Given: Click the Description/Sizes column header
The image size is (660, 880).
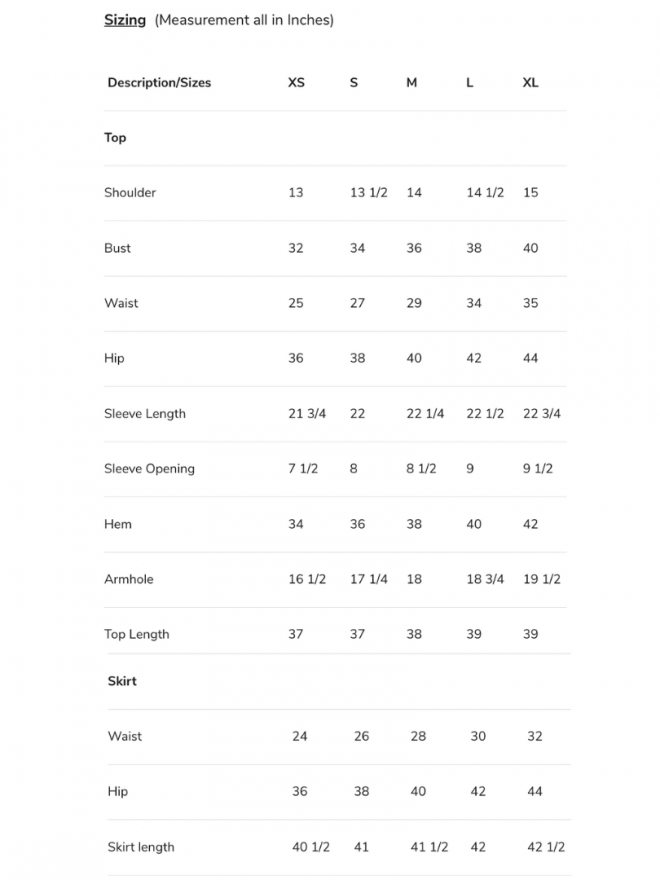Looking at the screenshot, I should (x=159, y=83).
